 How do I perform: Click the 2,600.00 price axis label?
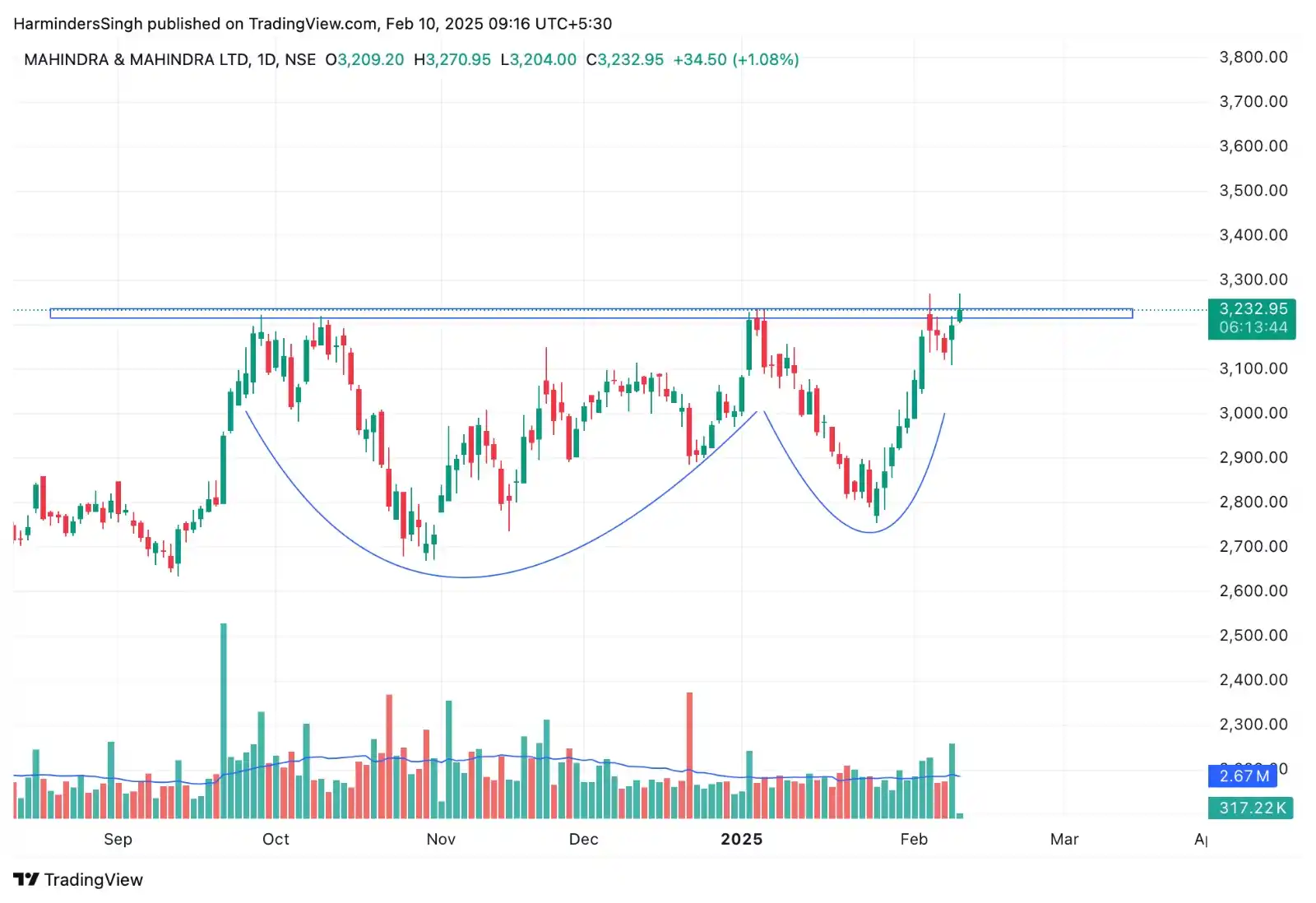coord(1253,590)
